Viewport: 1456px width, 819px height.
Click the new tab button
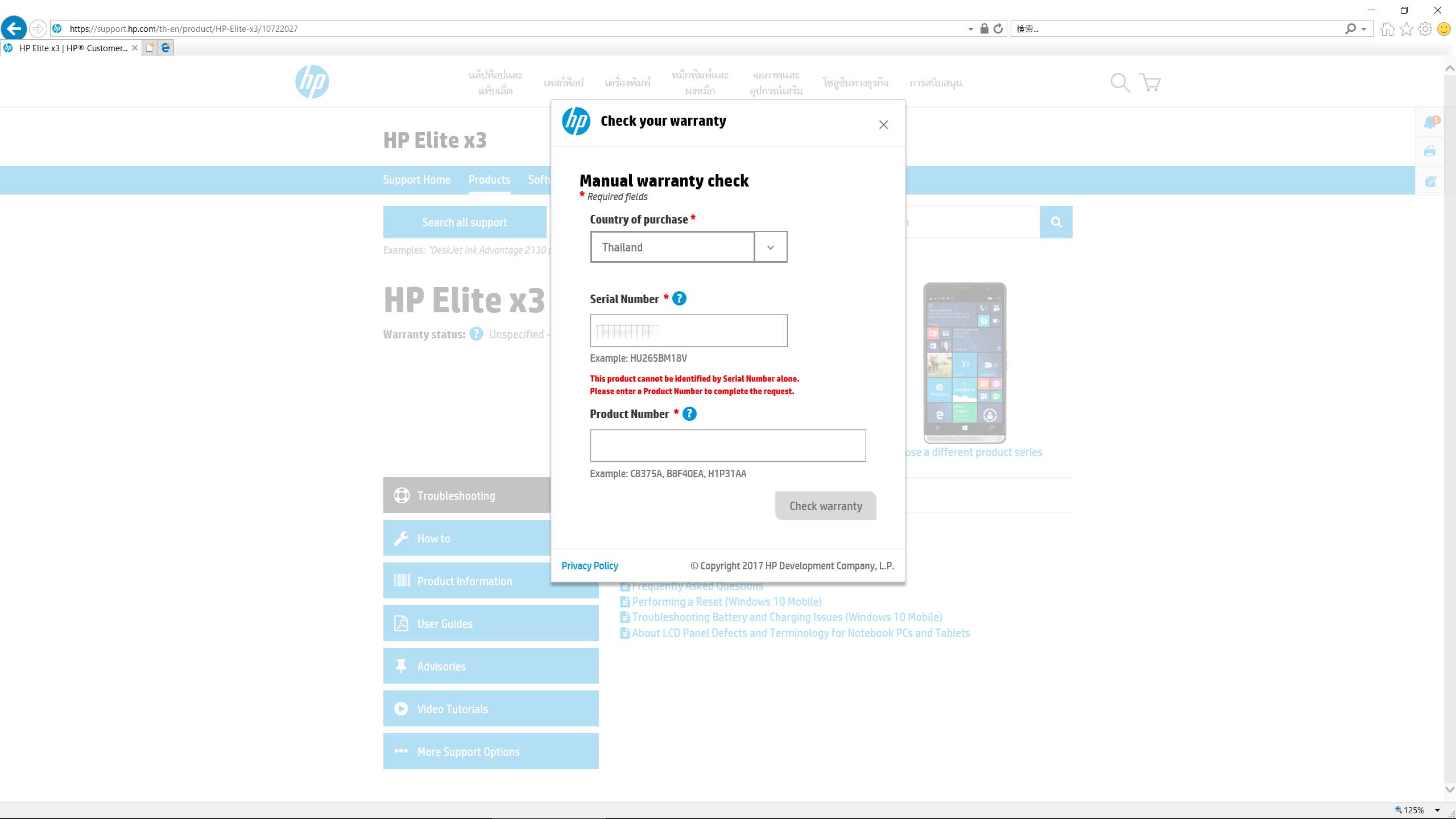point(150,48)
